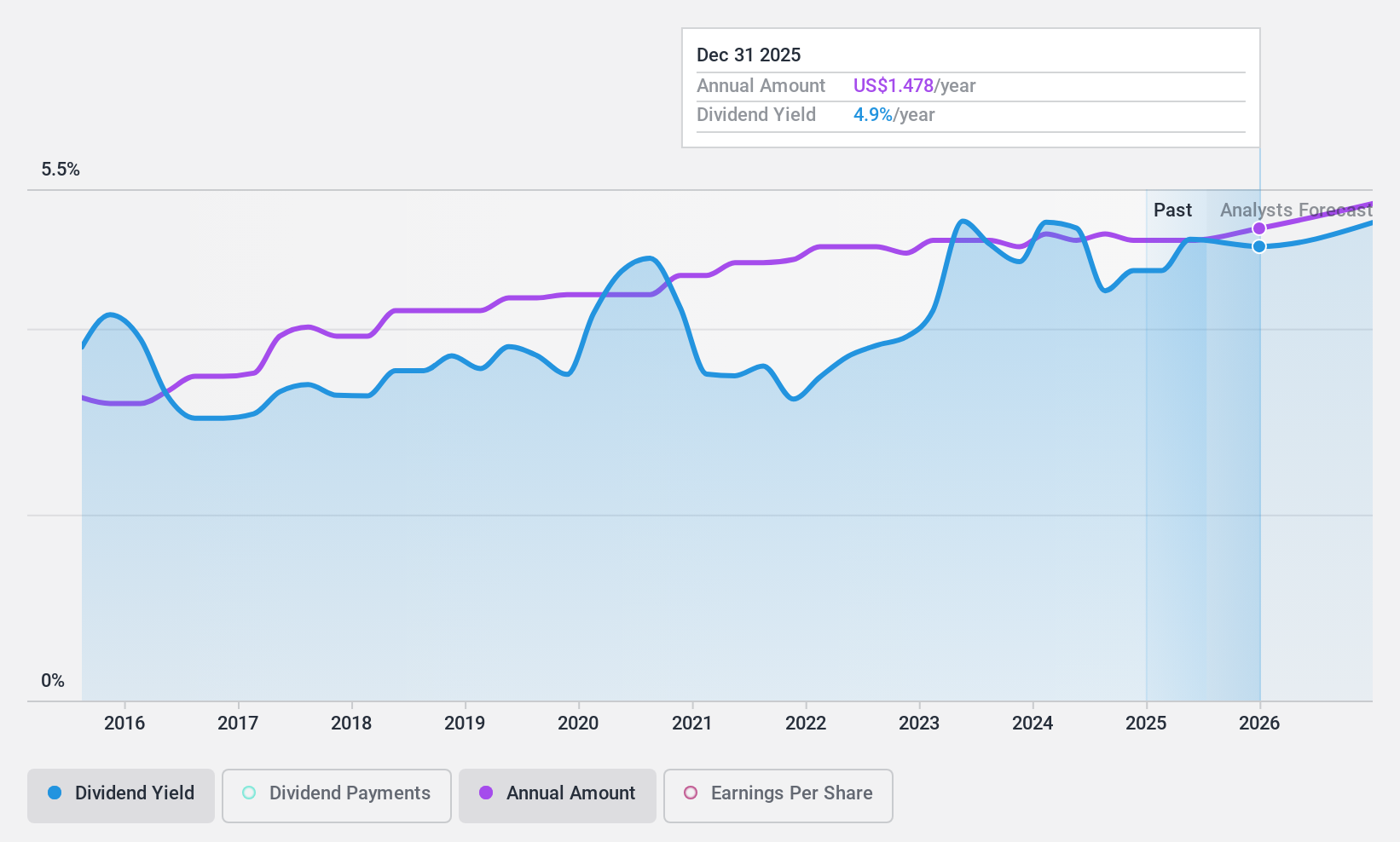Click the 2018 x-axis label
This screenshot has height=842, width=1400.
click(351, 724)
